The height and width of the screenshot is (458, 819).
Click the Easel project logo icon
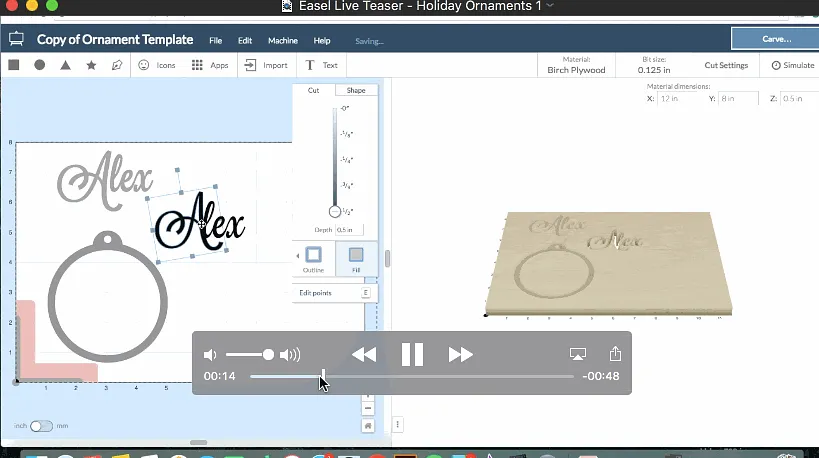point(17,39)
